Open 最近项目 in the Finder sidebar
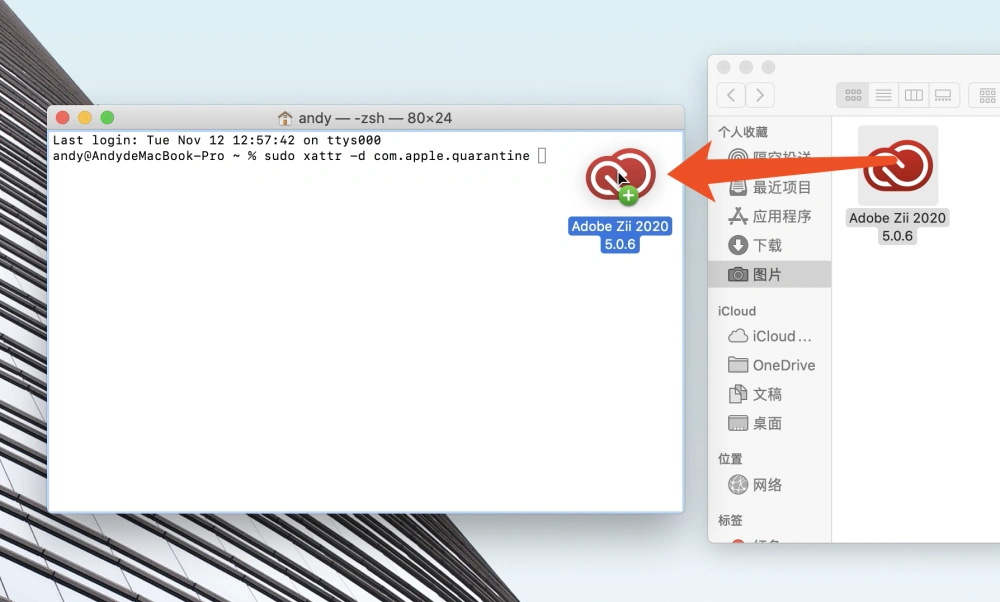 pos(769,187)
